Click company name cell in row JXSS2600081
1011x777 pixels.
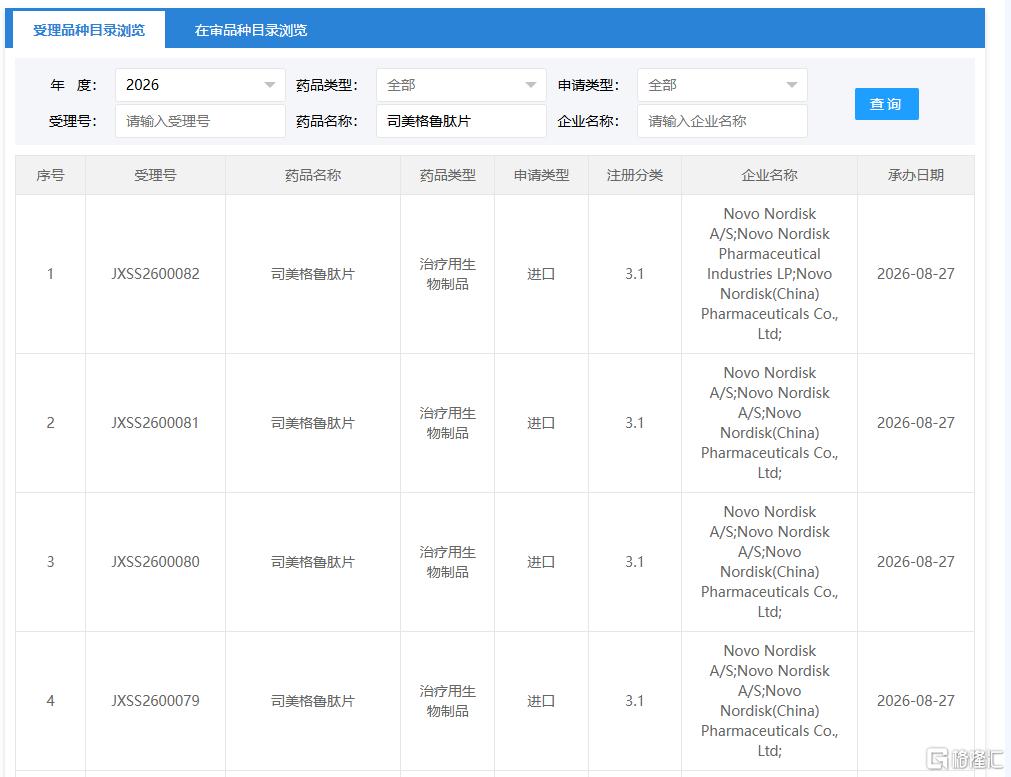[769, 423]
